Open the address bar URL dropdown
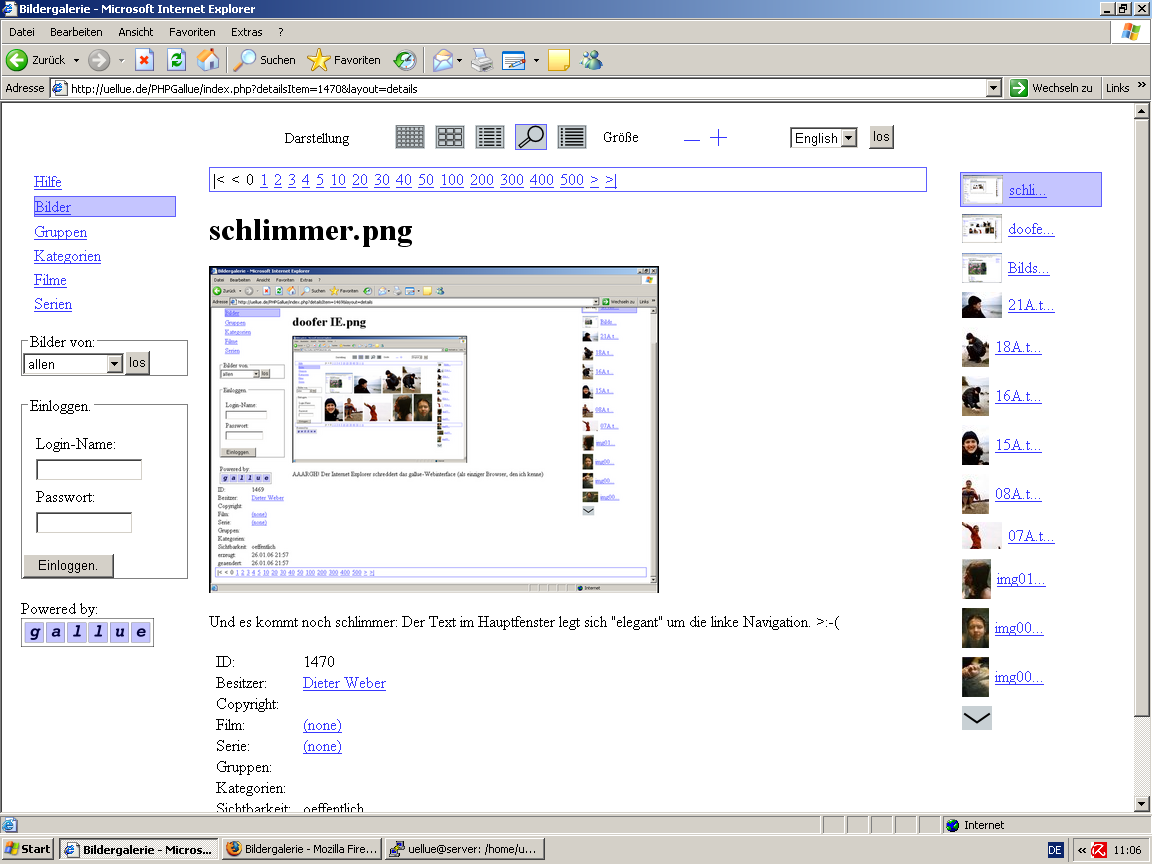 (x=993, y=88)
